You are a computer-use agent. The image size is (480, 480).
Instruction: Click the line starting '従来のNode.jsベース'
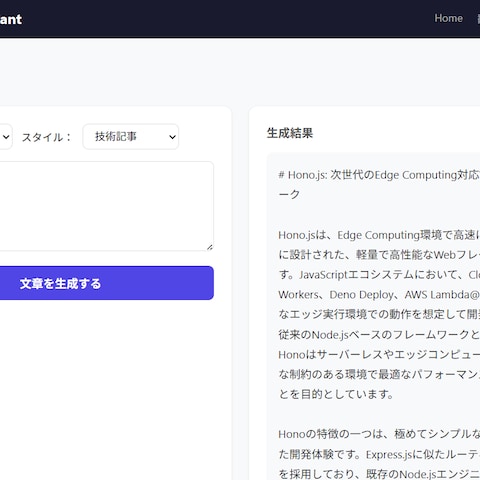pos(379,335)
